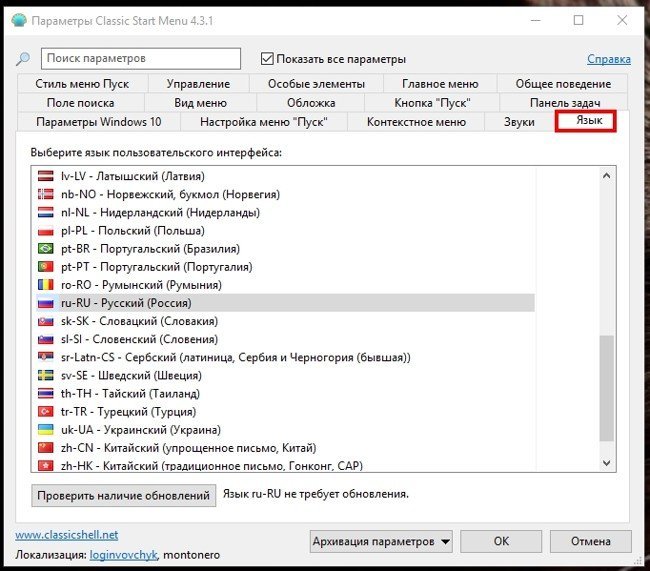Select 'nb-NO - Норвежский, букмол (Норвегия)' language

[285, 194]
